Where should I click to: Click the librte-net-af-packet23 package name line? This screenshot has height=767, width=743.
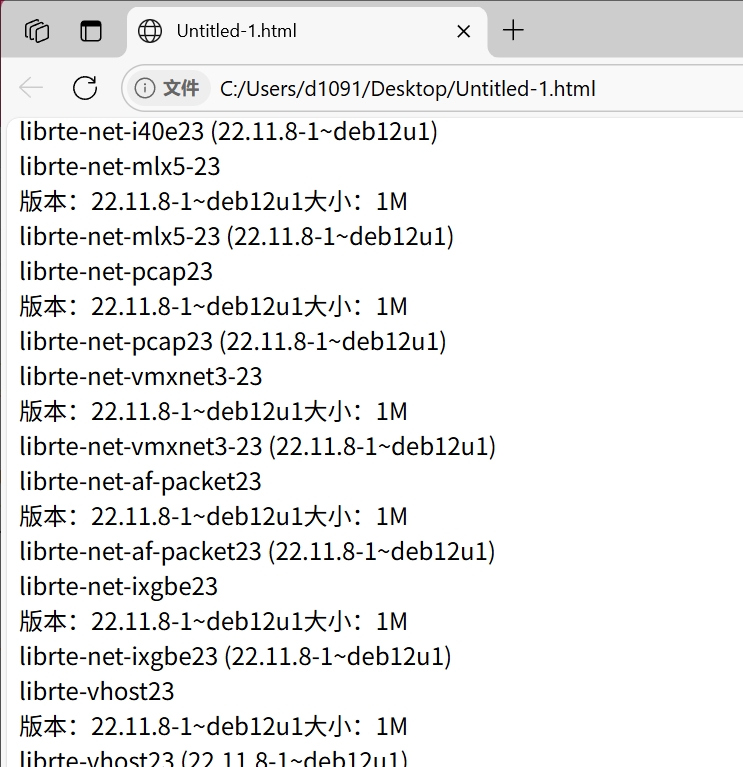click(140, 481)
